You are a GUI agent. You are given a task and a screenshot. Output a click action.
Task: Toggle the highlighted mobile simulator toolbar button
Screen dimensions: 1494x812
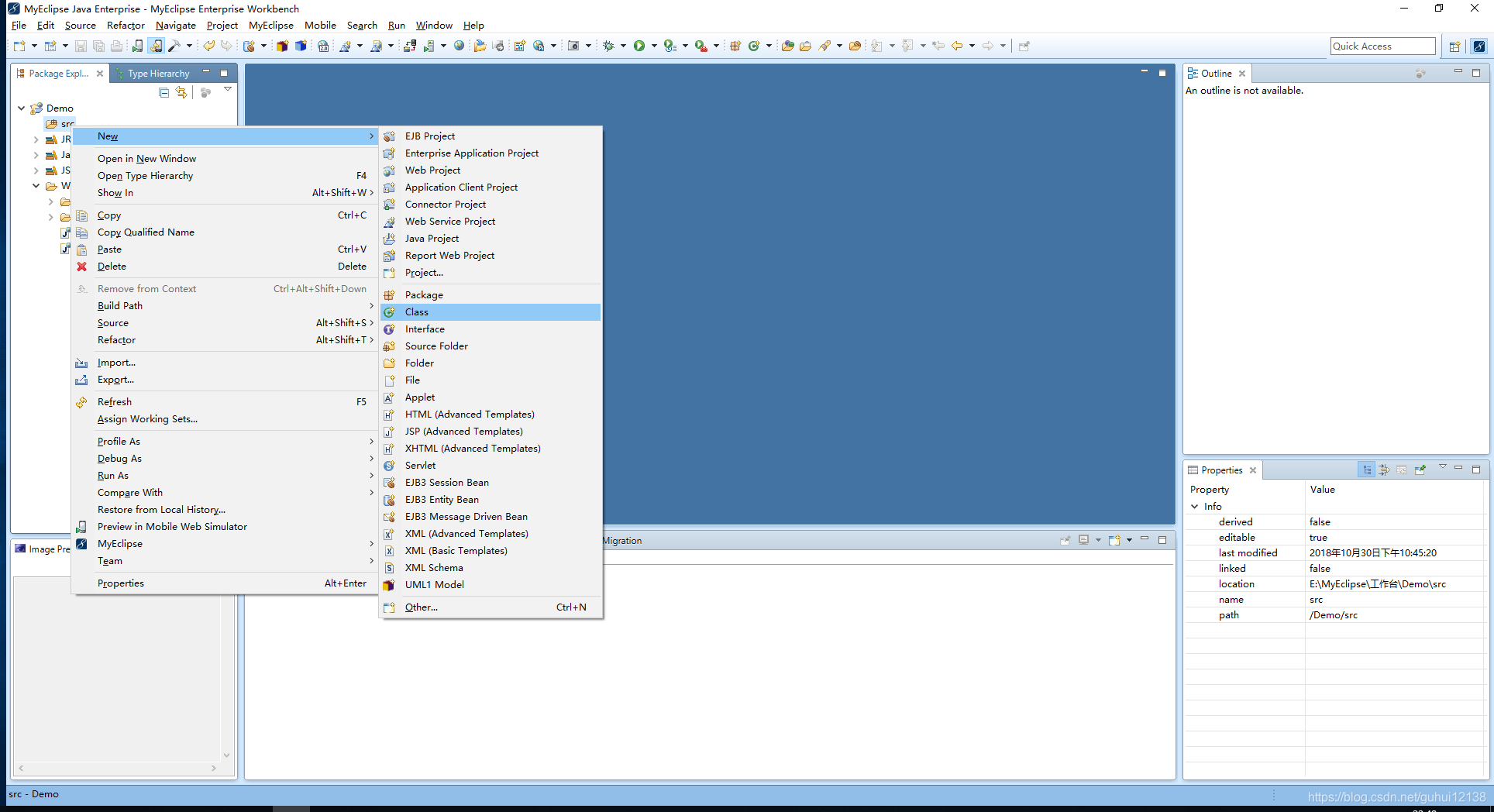pos(156,46)
